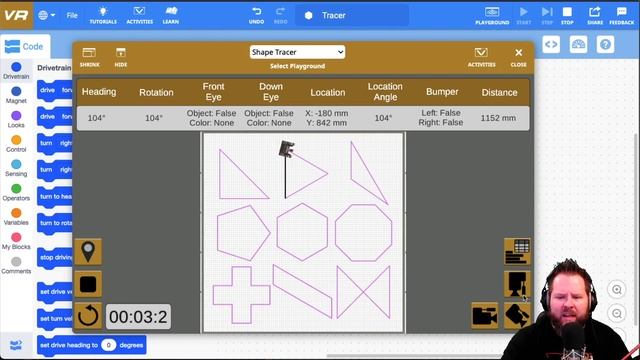
Task: Select the Magnet block category
Action: (16, 95)
